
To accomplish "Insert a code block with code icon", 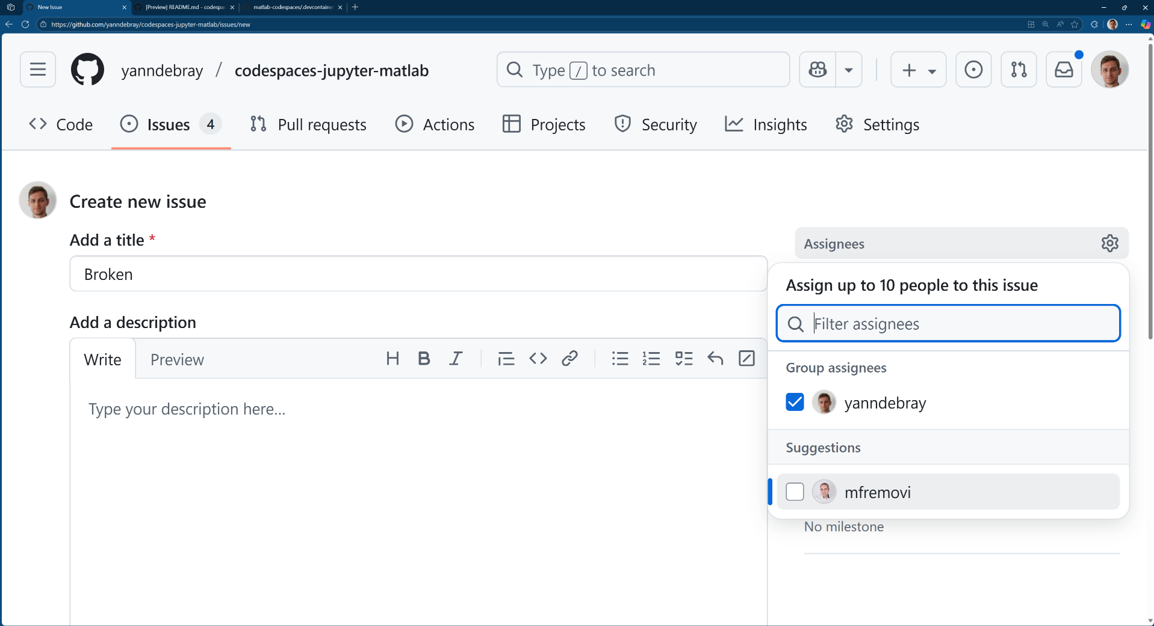I will pos(538,359).
